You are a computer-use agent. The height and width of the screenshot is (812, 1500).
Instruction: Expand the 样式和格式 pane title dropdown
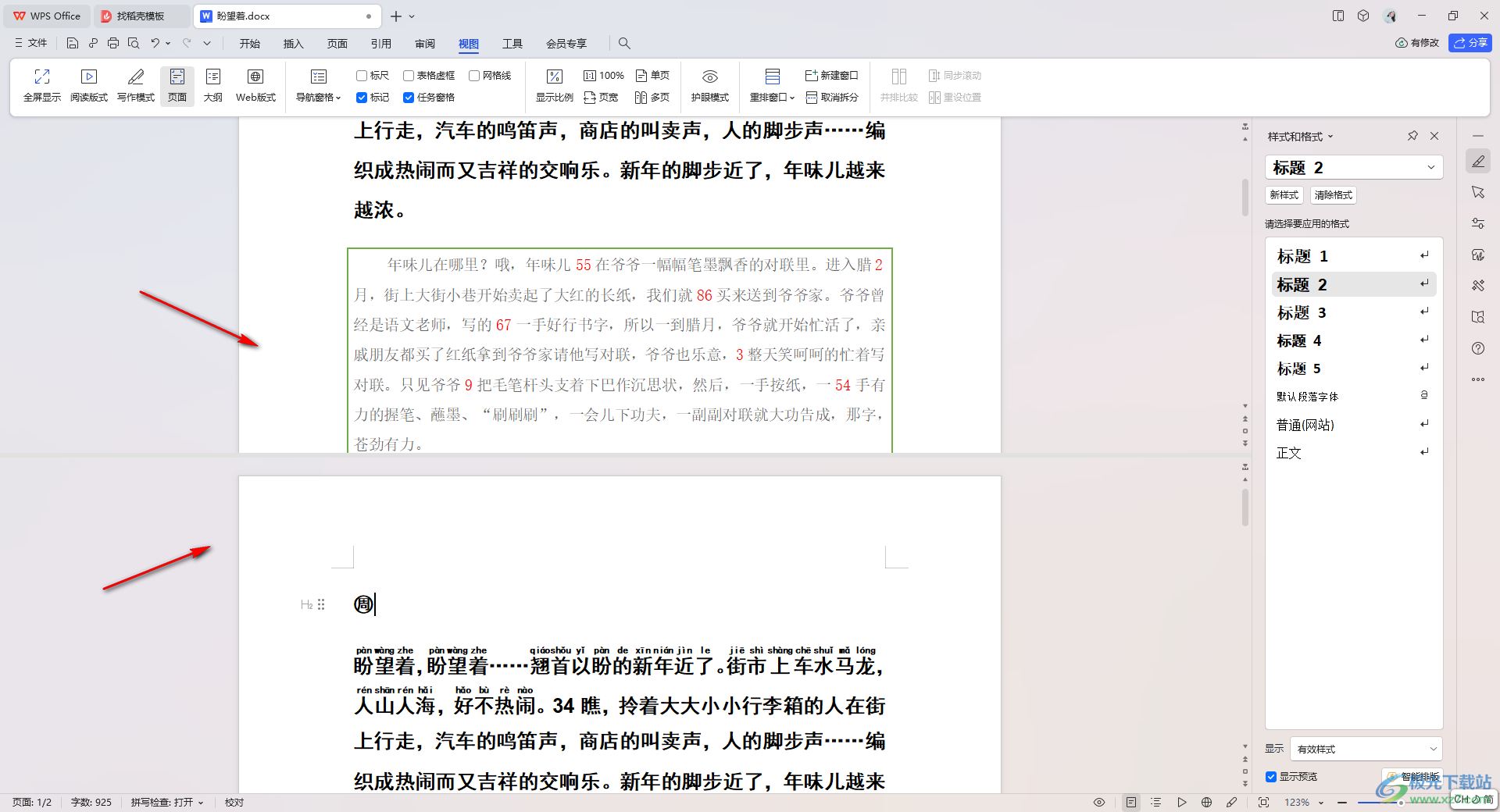(1330, 137)
